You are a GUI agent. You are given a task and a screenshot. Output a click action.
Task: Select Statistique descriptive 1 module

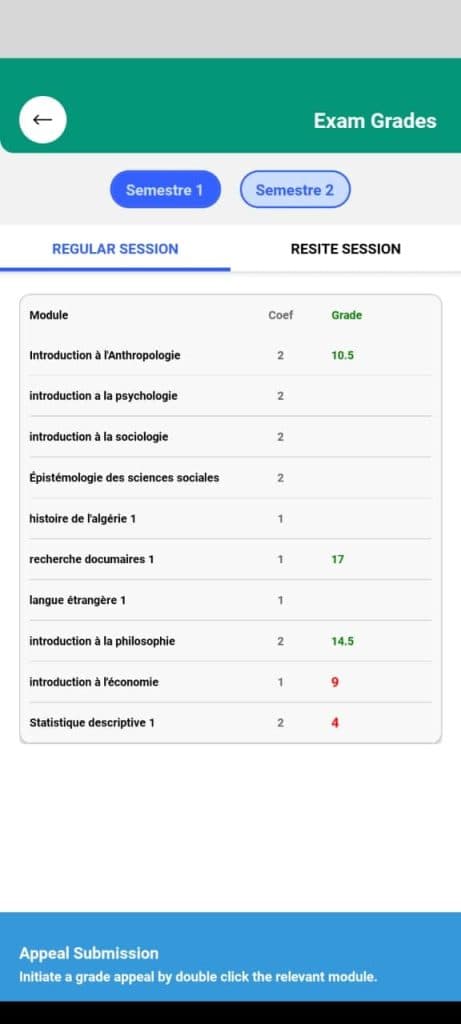pos(230,723)
